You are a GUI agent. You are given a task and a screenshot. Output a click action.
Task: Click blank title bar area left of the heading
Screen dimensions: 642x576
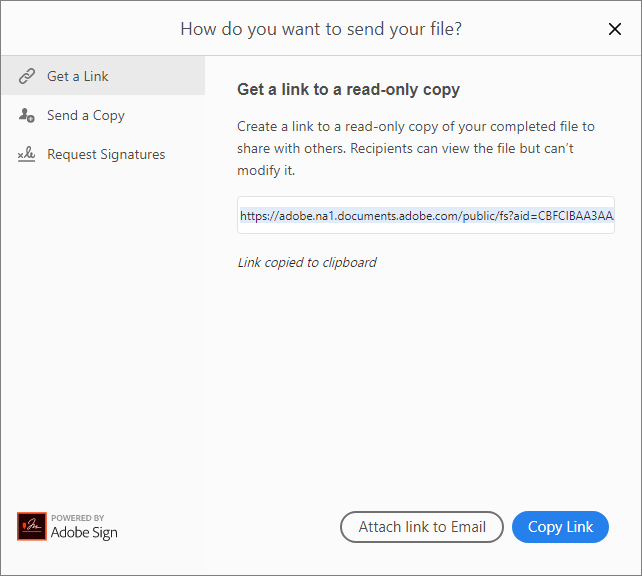90,29
